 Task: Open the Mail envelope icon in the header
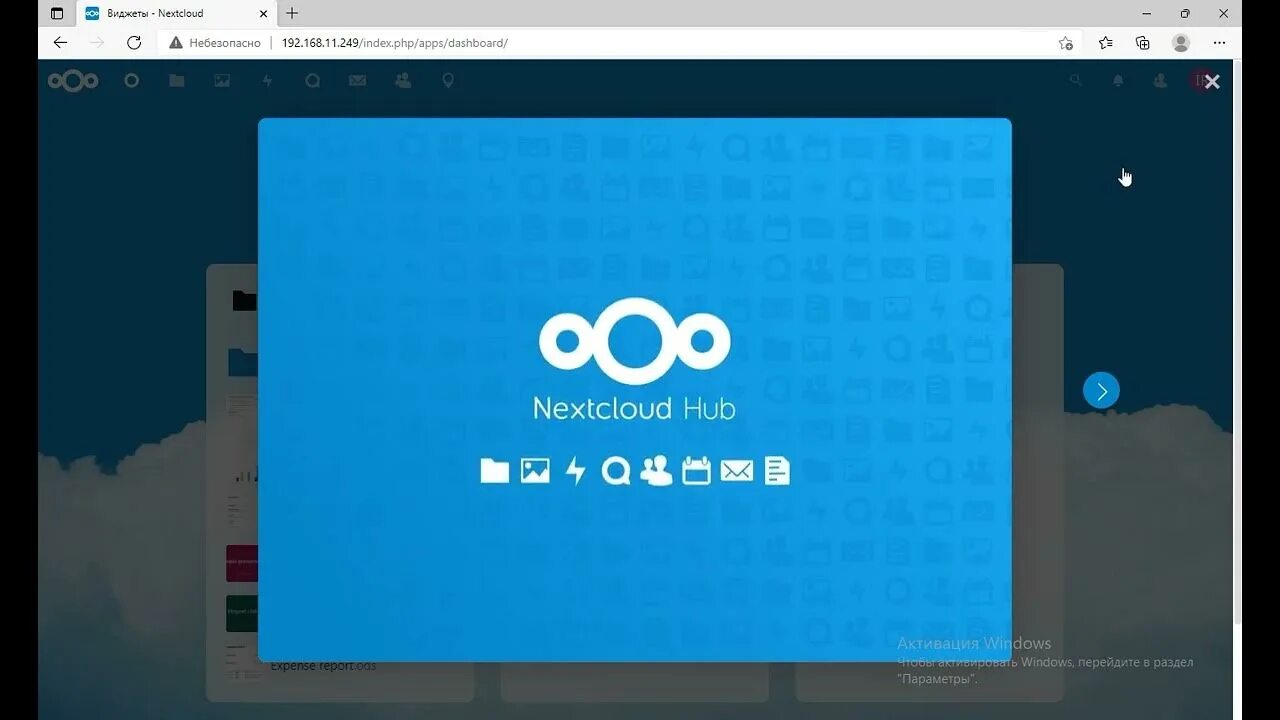pos(358,81)
